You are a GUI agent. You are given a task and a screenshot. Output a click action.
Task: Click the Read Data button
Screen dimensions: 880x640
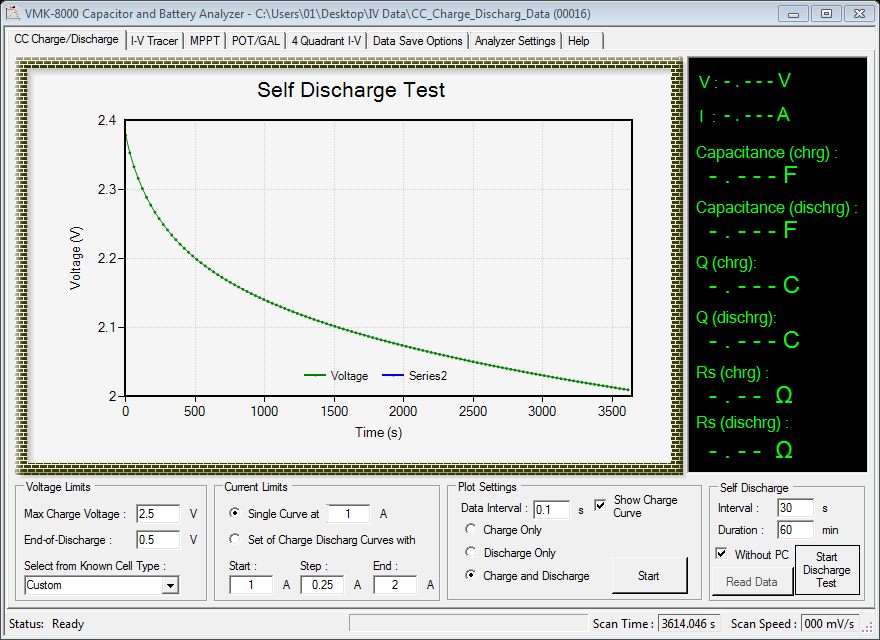tap(751, 582)
